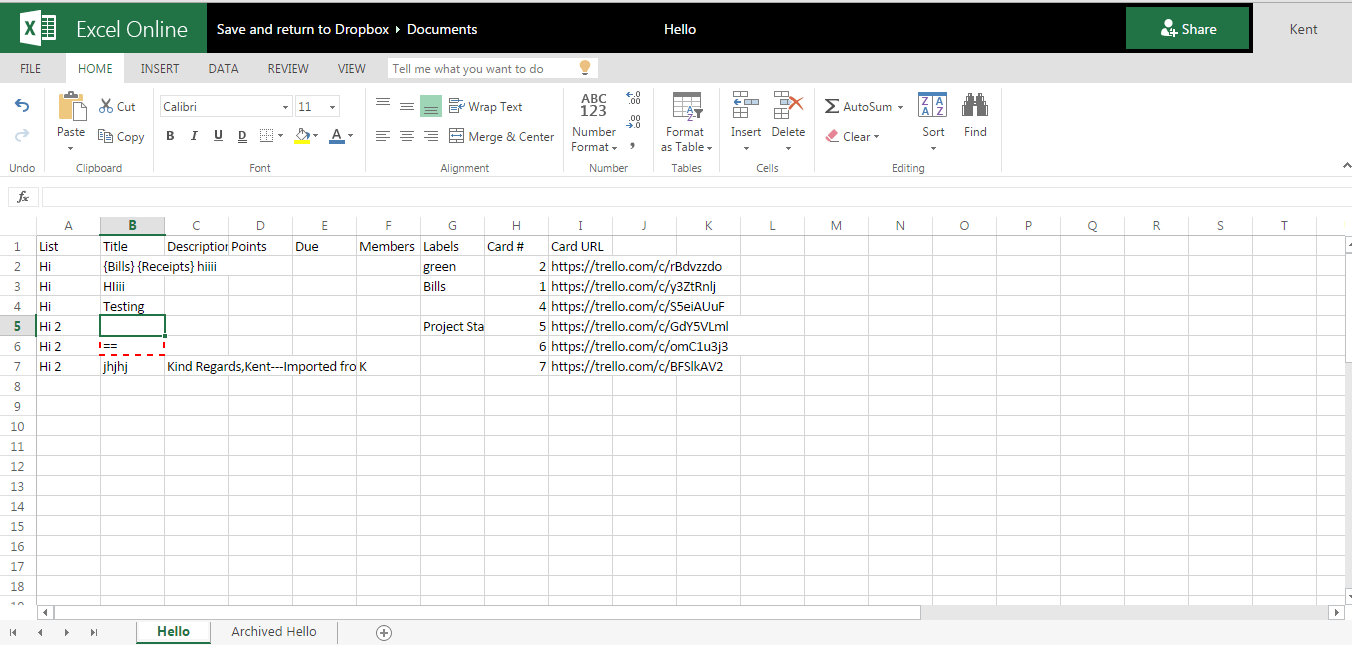Switch to the VIEW tab
This screenshot has height=645, width=1352.
pyautogui.click(x=352, y=69)
